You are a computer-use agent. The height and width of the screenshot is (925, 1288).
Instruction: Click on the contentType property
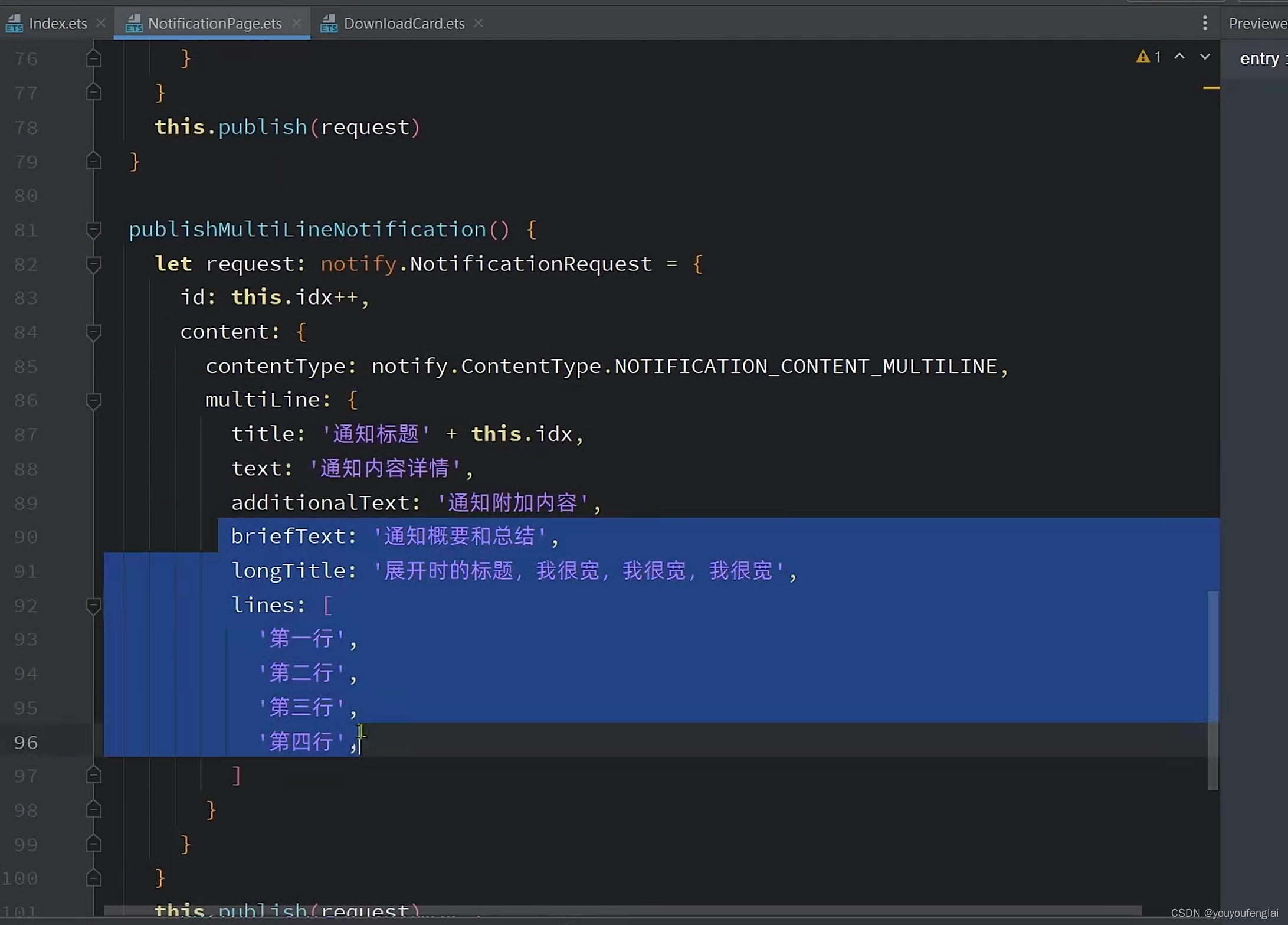(x=275, y=367)
